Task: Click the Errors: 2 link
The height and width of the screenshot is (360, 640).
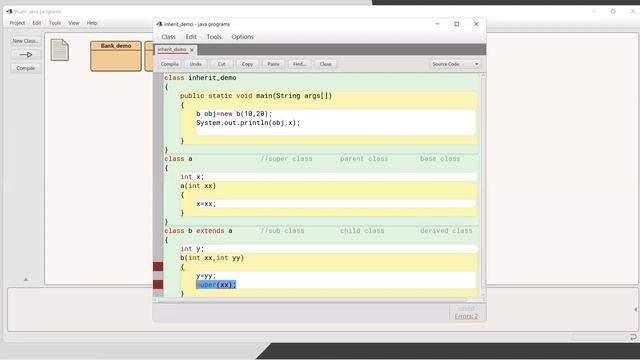Action: coord(466,316)
